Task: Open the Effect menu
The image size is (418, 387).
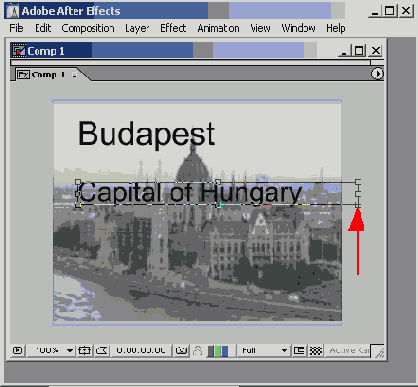Action: pyautogui.click(x=173, y=28)
